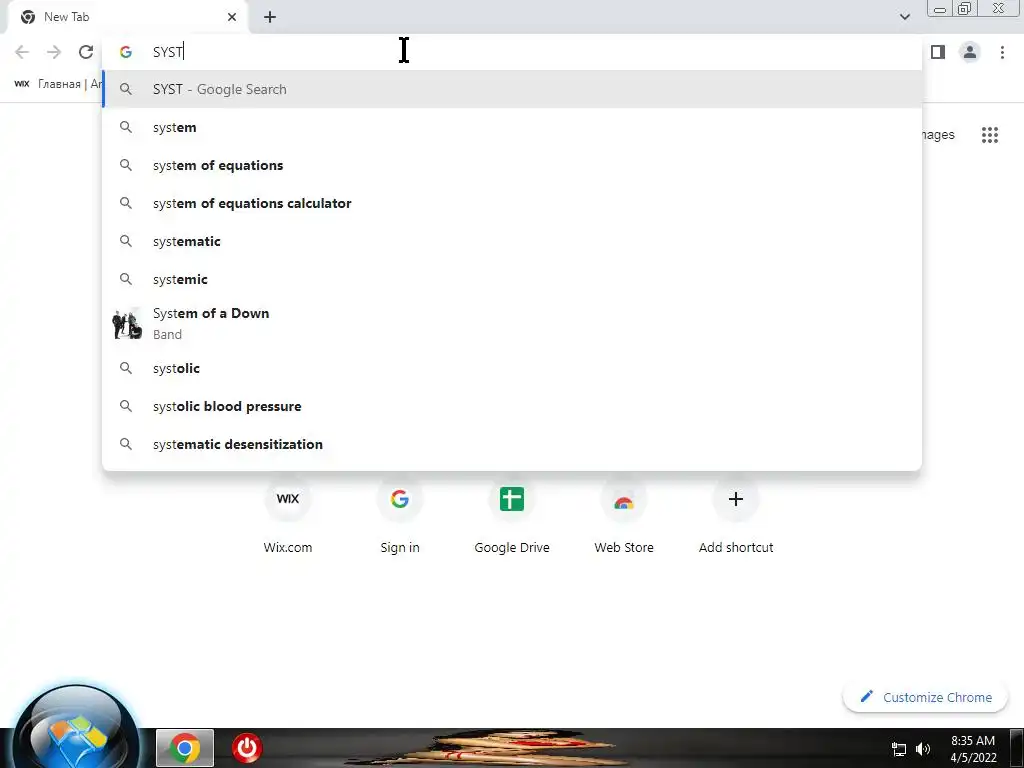This screenshot has height=768, width=1024.
Task: Open the Wix.com shortcut icon
Action: click(x=288, y=499)
